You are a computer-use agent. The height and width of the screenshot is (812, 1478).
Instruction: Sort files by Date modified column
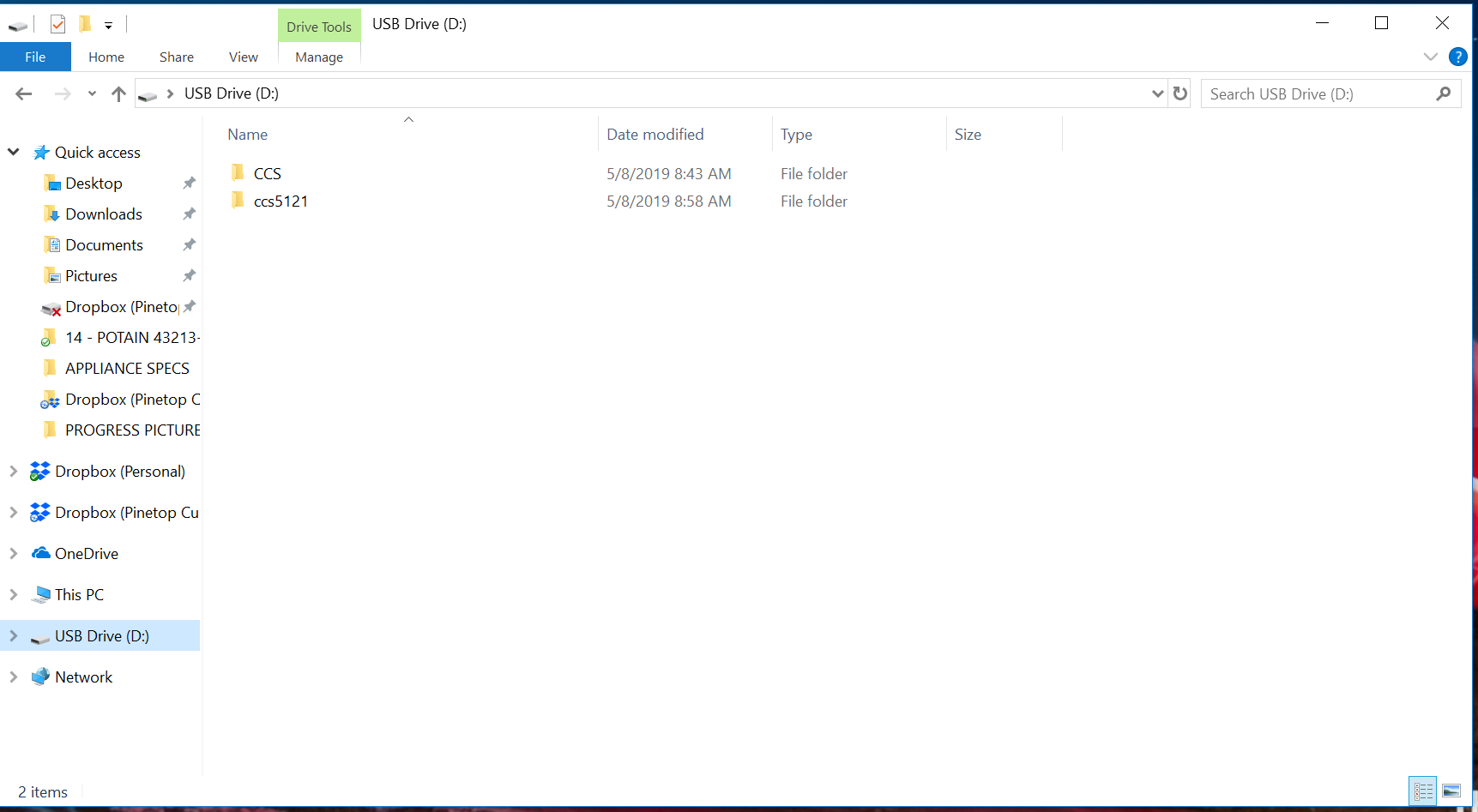[655, 135]
